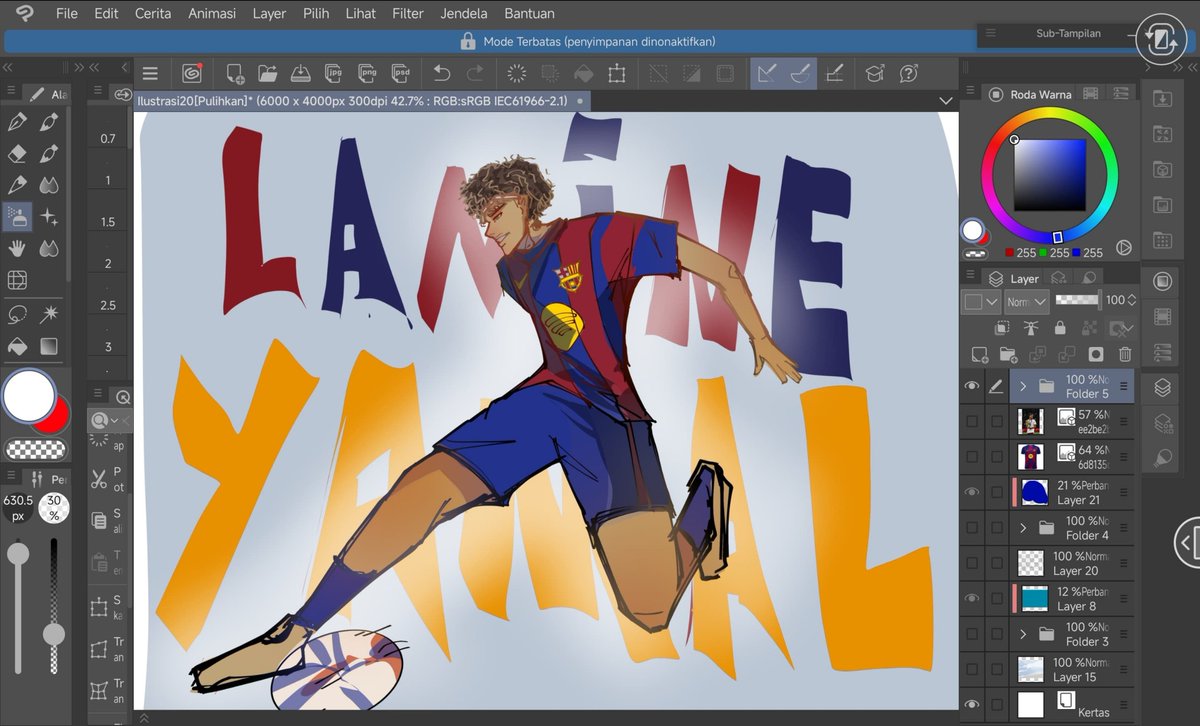Select the Pen tool in the toolbox
The height and width of the screenshot is (726, 1200).
17,122
